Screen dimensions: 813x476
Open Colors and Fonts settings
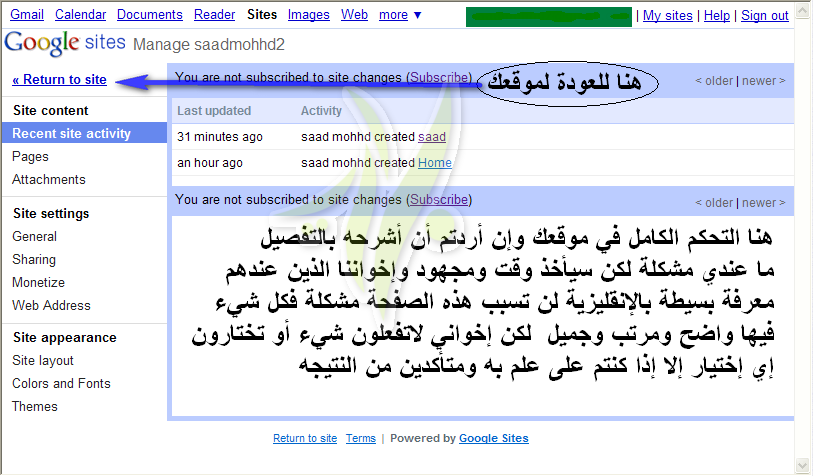(61, 383)
